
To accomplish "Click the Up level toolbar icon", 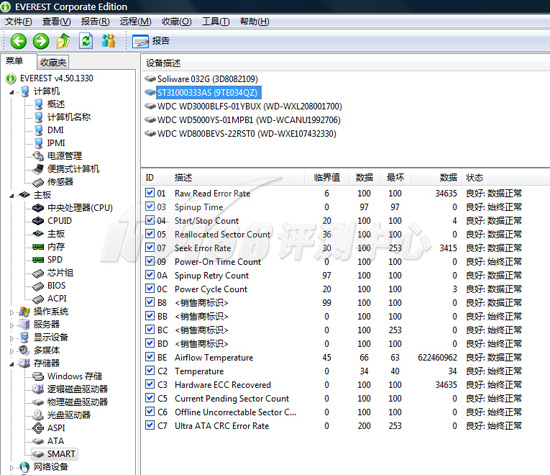I will [63, 41].
